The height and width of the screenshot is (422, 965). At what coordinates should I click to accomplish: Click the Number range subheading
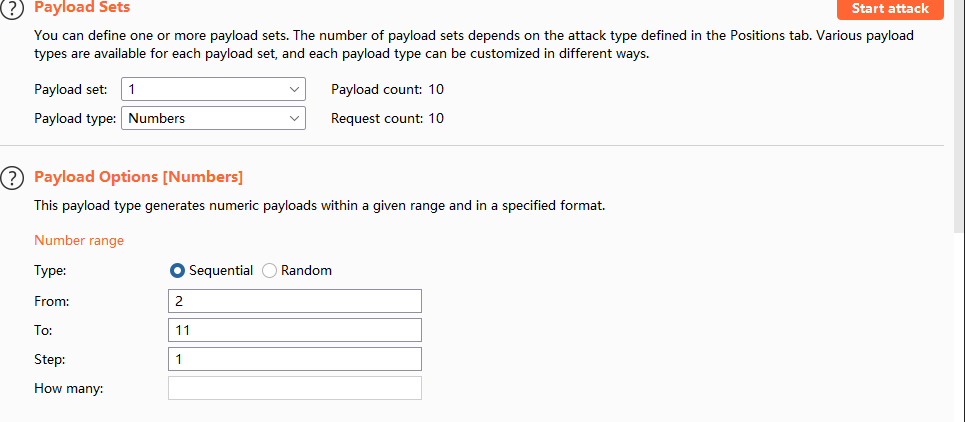click(x=79, y=240)
